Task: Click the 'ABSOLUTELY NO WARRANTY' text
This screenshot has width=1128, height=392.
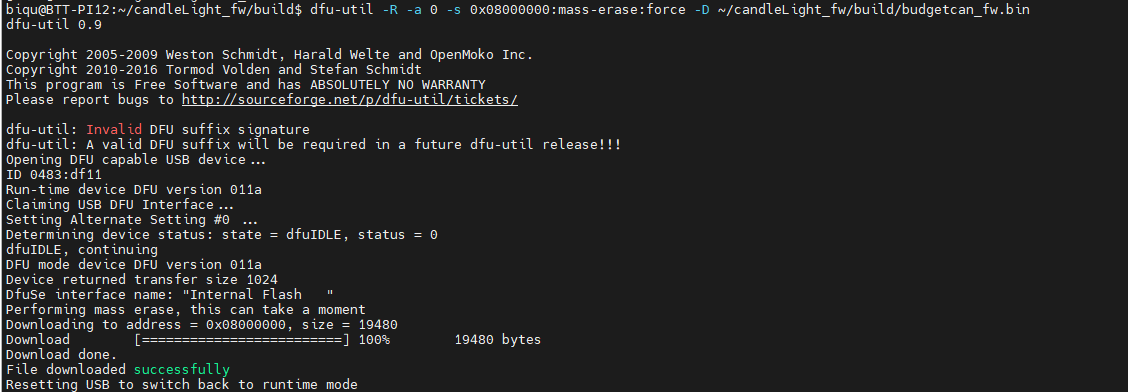Action: 398,84
